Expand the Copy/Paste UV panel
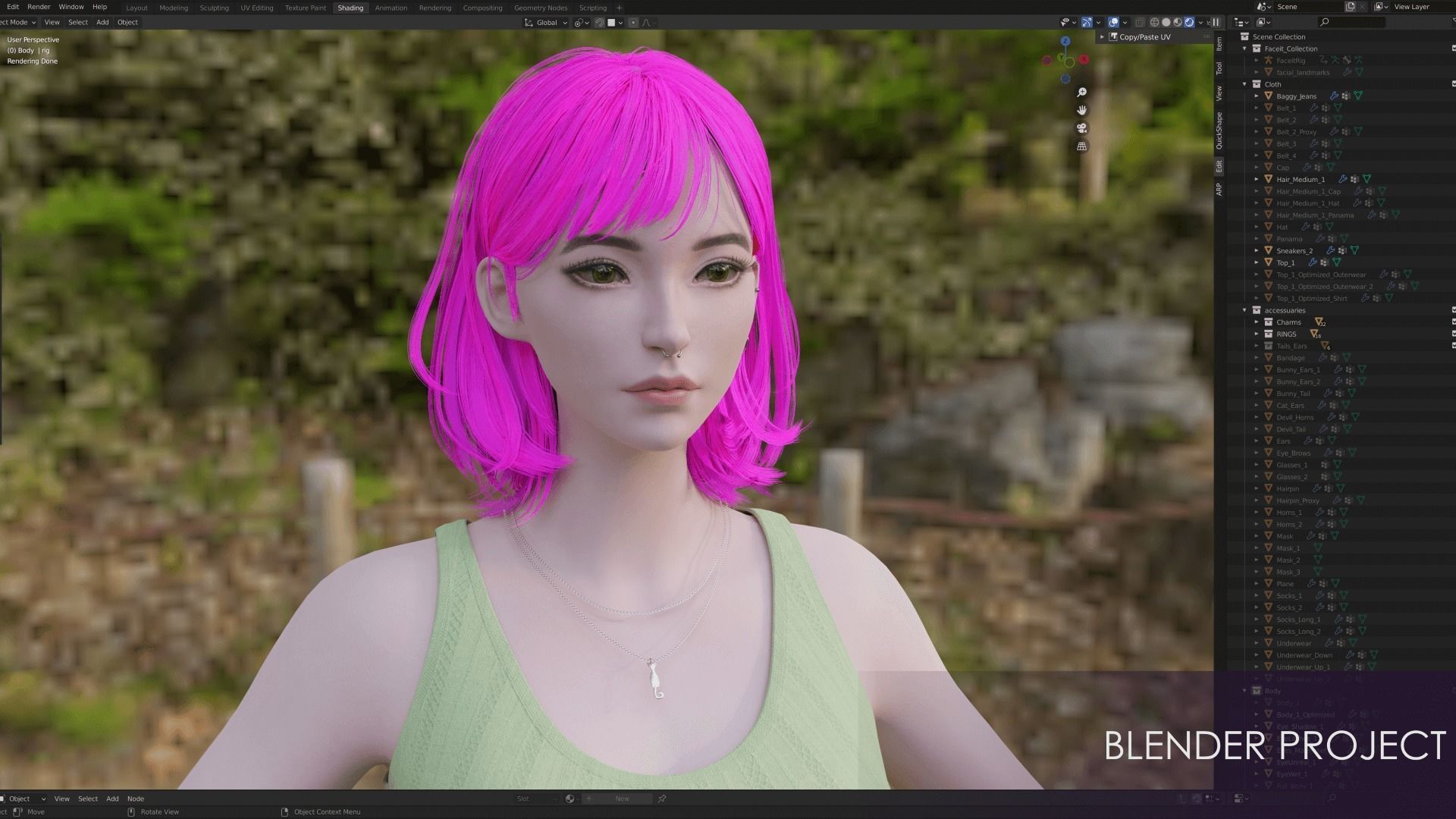The width and height of the screenshot is (1456, 819). tap(1103, 36)
